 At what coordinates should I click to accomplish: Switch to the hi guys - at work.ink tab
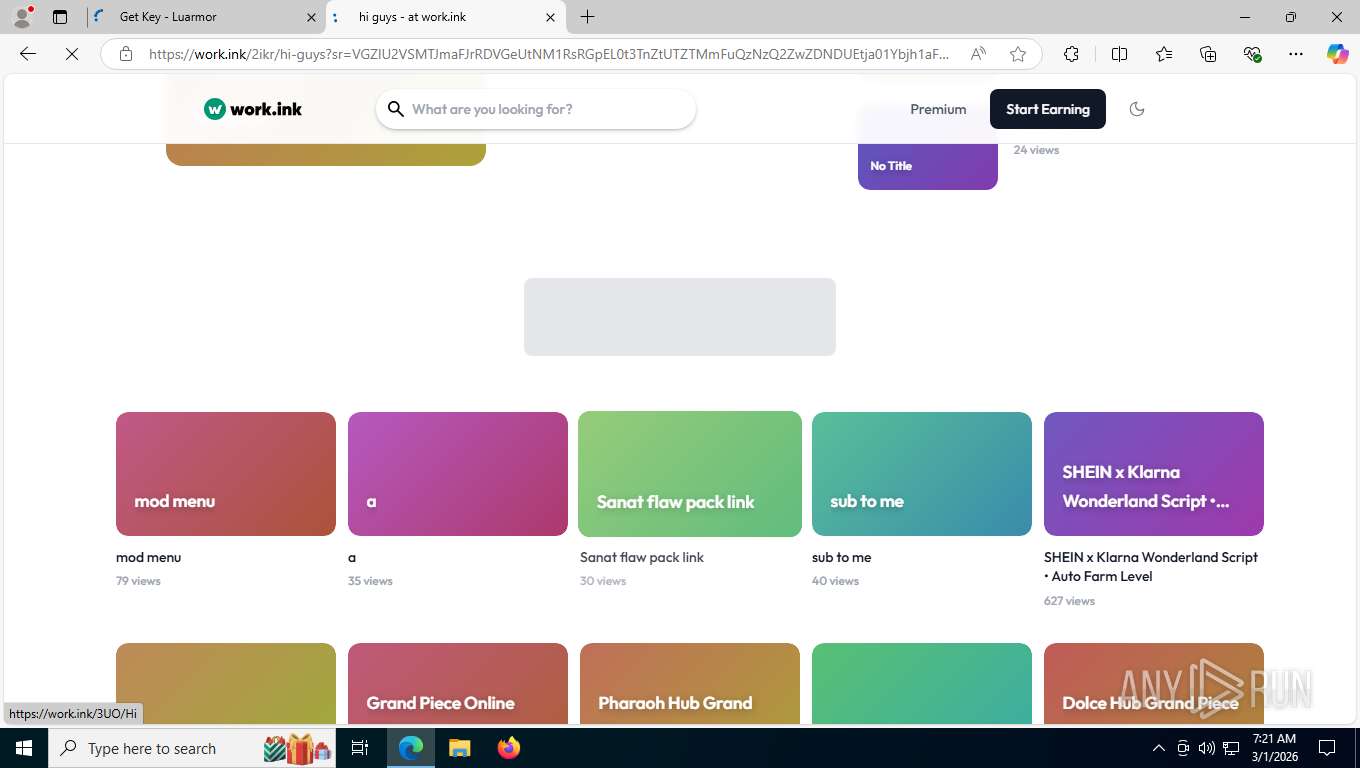[x=446, y=17]
